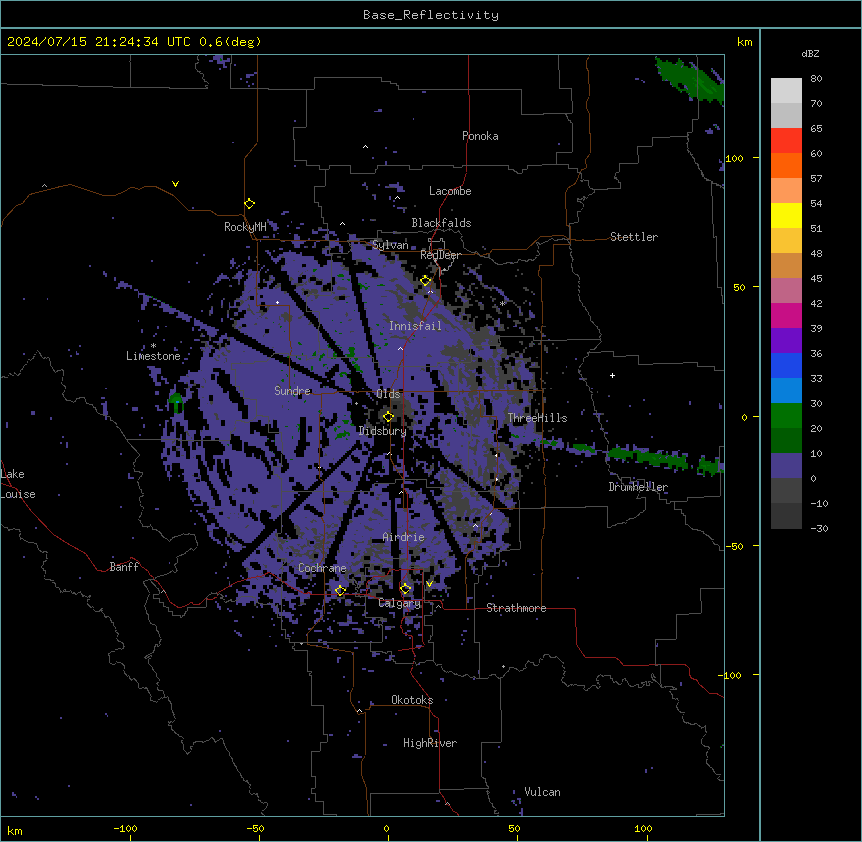Click the Limestone label
The height and width of the screenshot is (842, 862).
(x=153, y=356)
